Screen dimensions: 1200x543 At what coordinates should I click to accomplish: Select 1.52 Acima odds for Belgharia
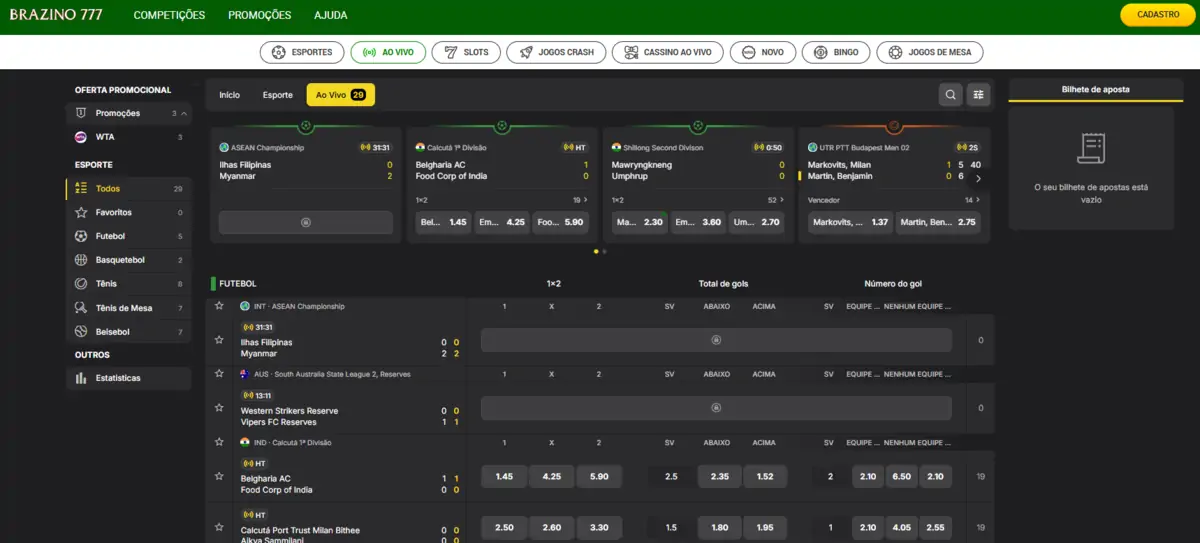click(766, 477)
